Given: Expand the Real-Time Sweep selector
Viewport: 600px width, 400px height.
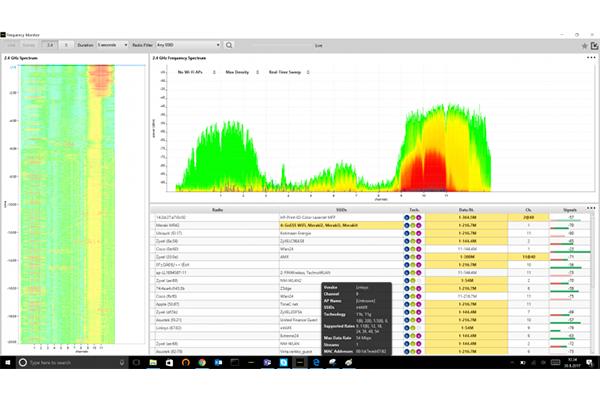Looking at the screenshot, I should (x=289, y=72).
